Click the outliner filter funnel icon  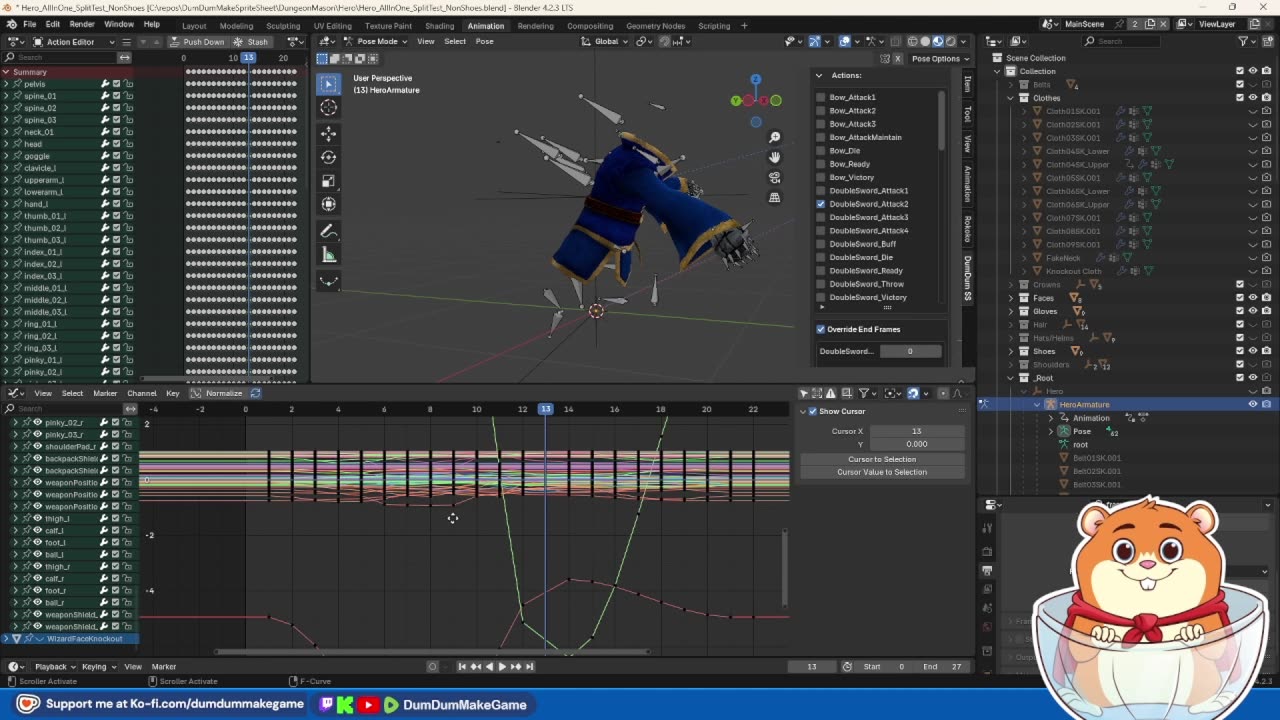point(1243,41)
